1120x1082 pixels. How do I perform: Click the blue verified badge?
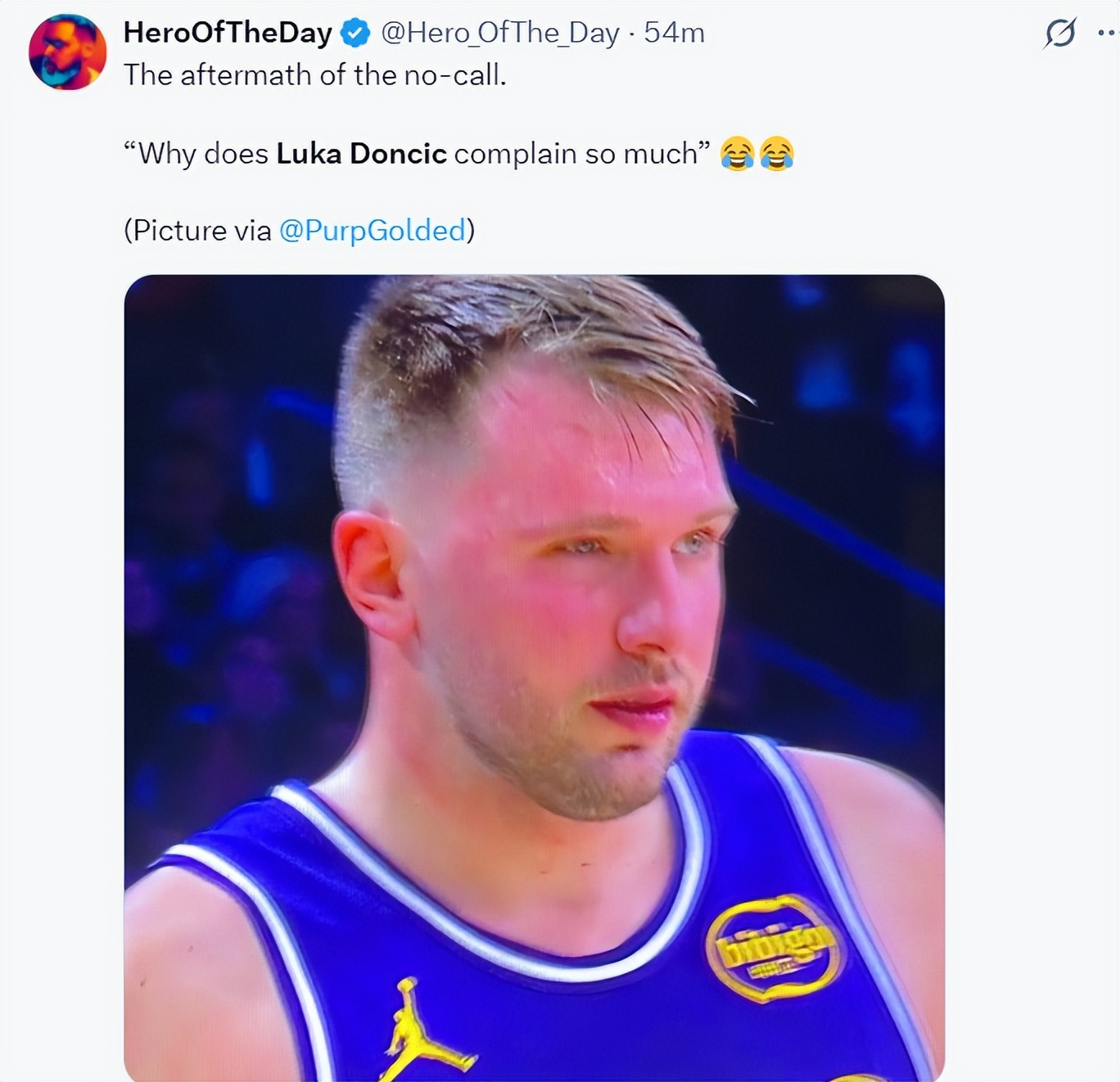click(355, 34)
